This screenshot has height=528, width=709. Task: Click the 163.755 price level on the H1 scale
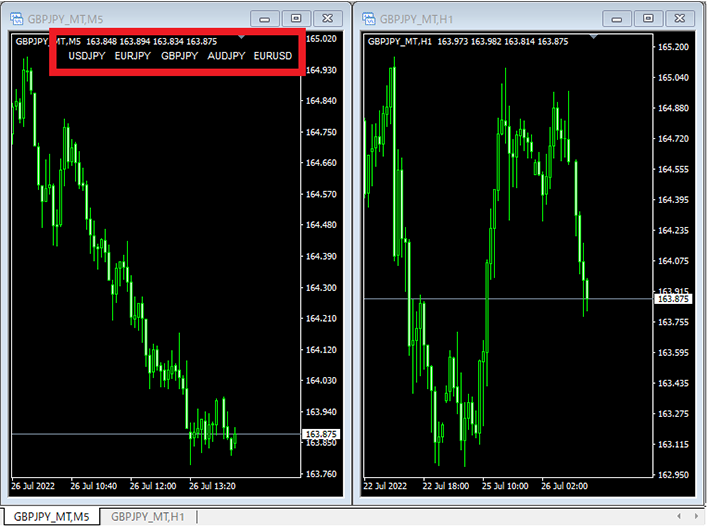click(x=673, y=322)
